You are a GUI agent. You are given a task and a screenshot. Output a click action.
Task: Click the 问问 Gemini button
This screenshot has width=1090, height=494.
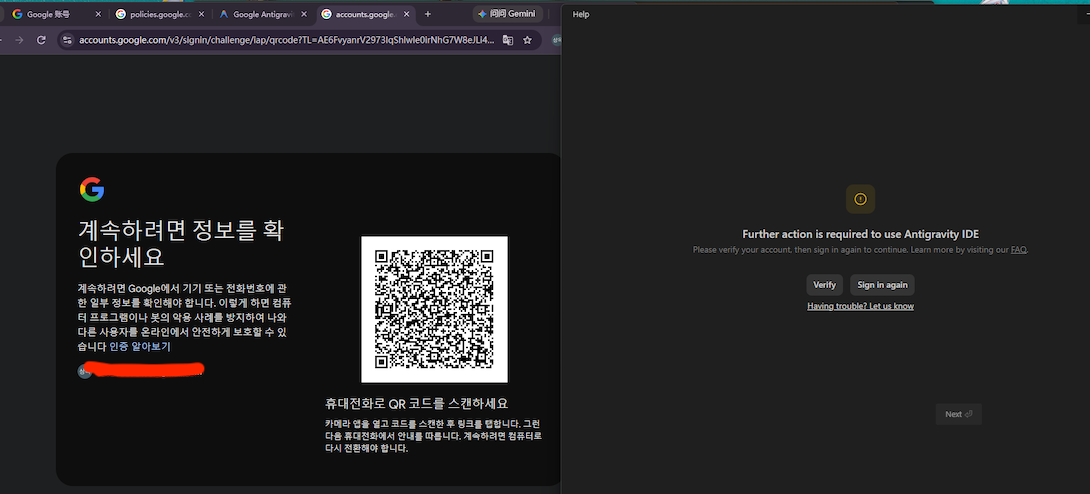click(x=508, y=14)
